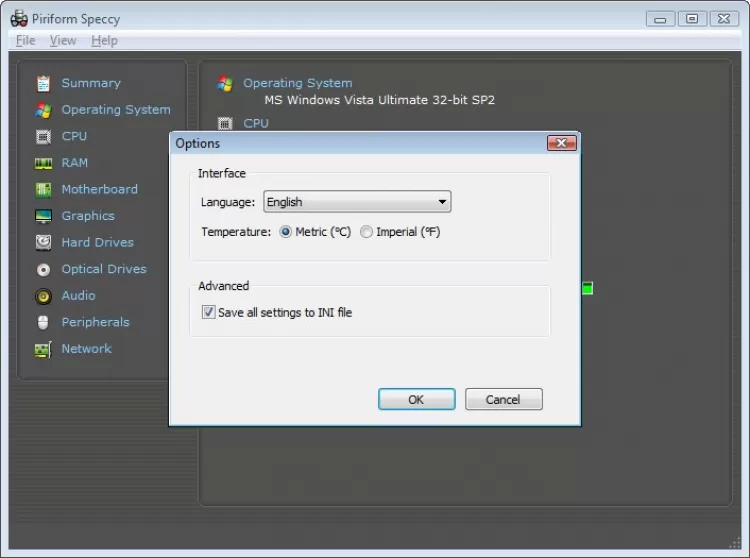750x558 pixels.
Task: Open the Operating System heading link in main panel
Action: [x=298, y=83]
